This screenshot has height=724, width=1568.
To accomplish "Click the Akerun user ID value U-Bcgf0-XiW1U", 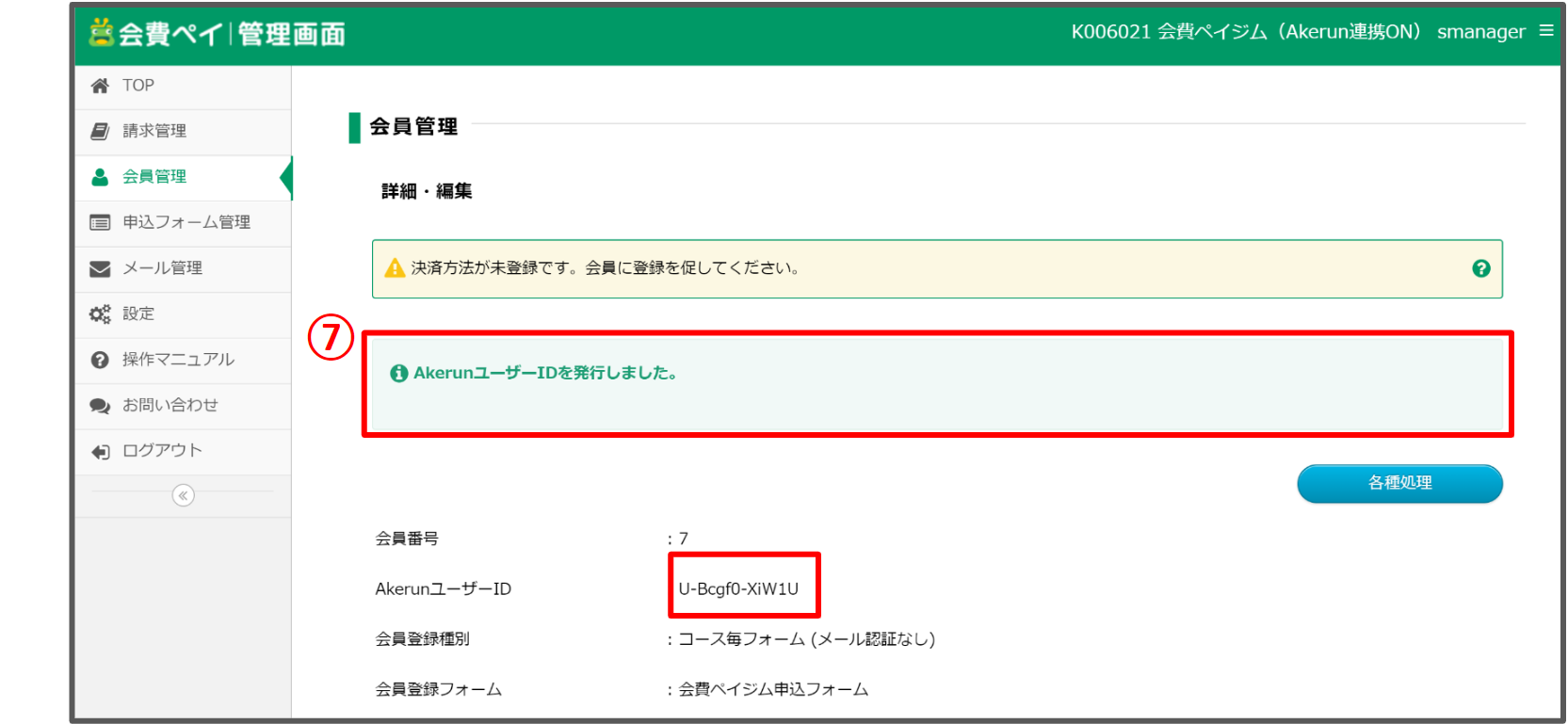I will 738,589.
